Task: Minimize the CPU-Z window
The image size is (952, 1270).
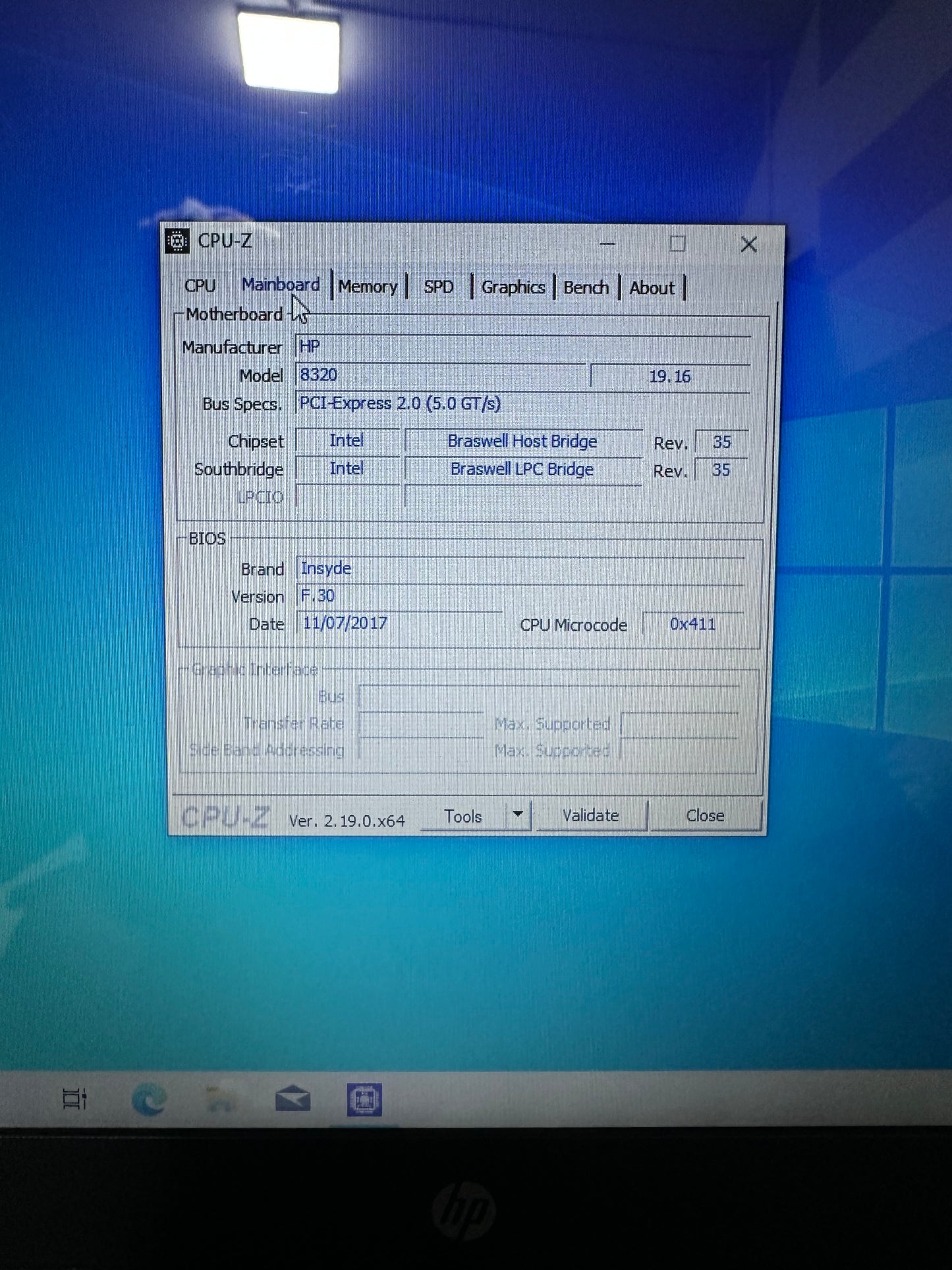Action: click(x=607, y=244)
